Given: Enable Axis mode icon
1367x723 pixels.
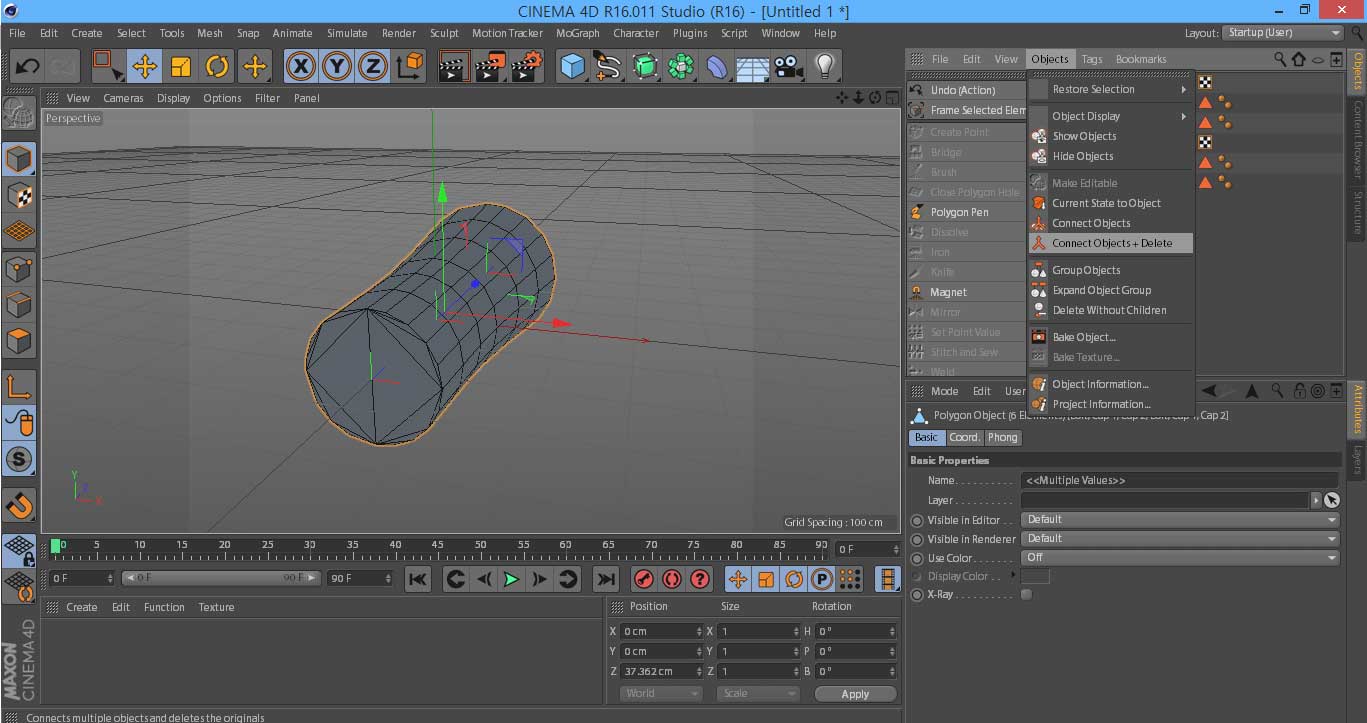Looking at the screenshot, I should click(19, 387).
